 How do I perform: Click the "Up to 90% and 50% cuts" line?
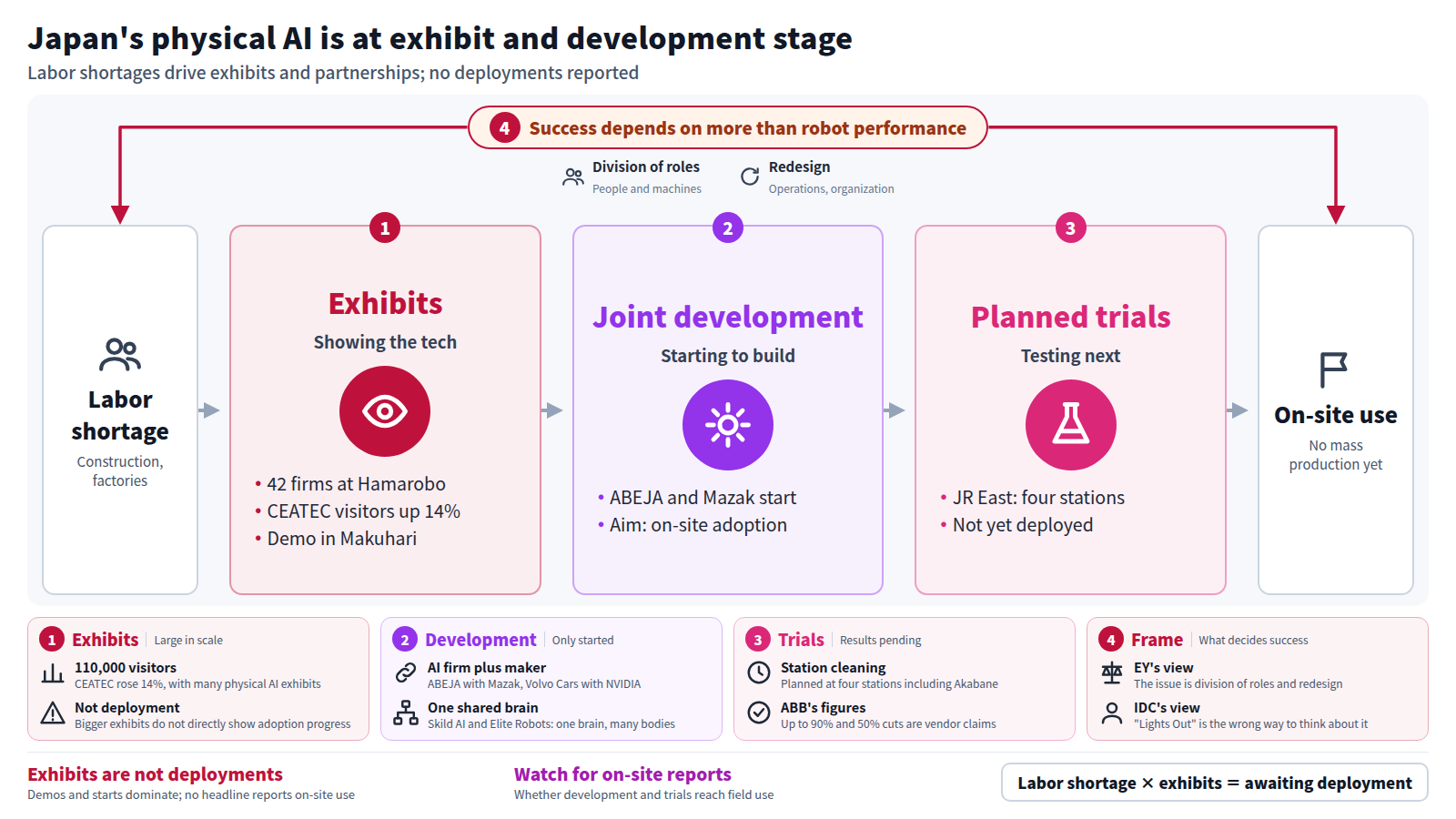click(x=888, y=724)
